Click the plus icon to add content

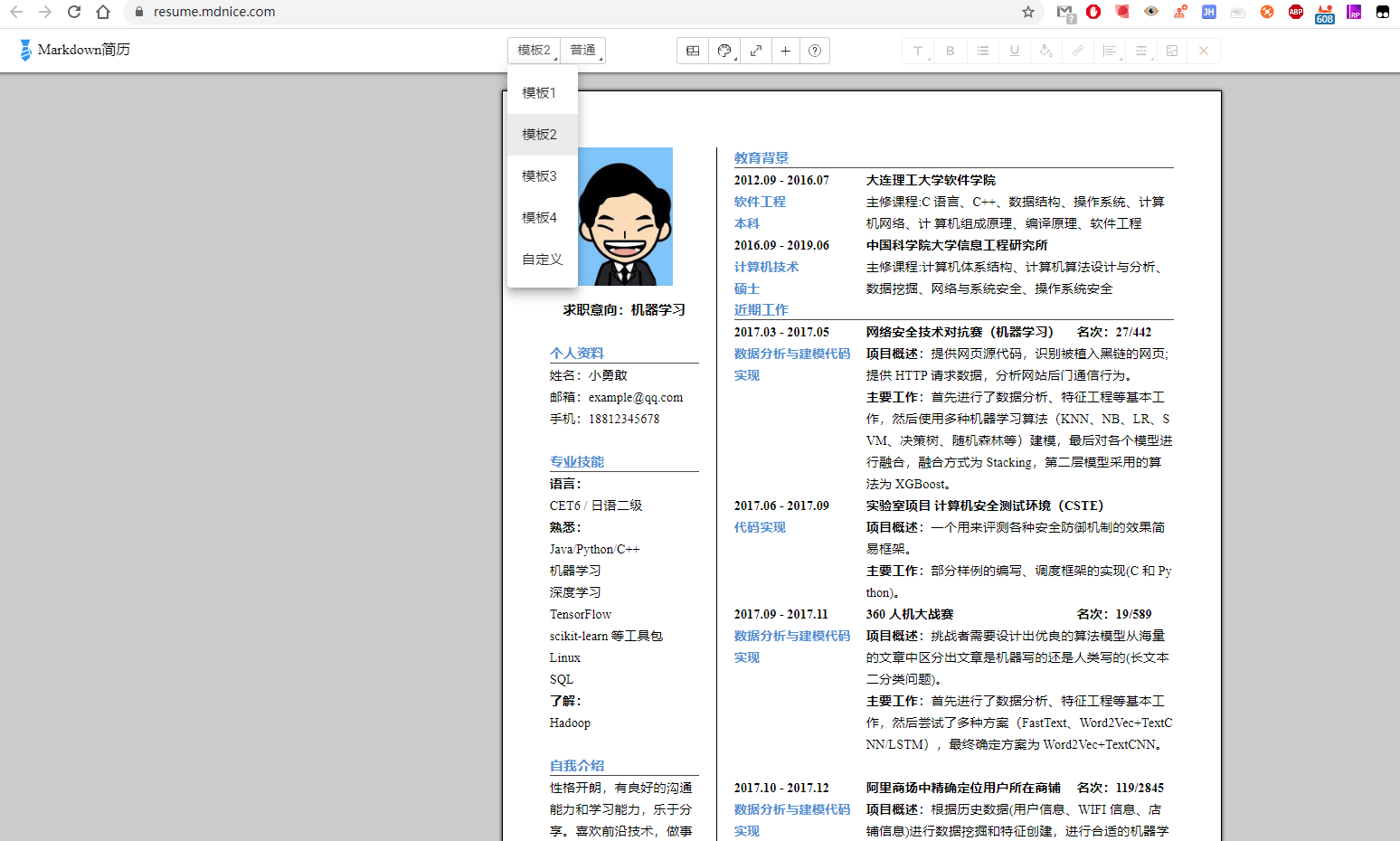tap(785, 51)
